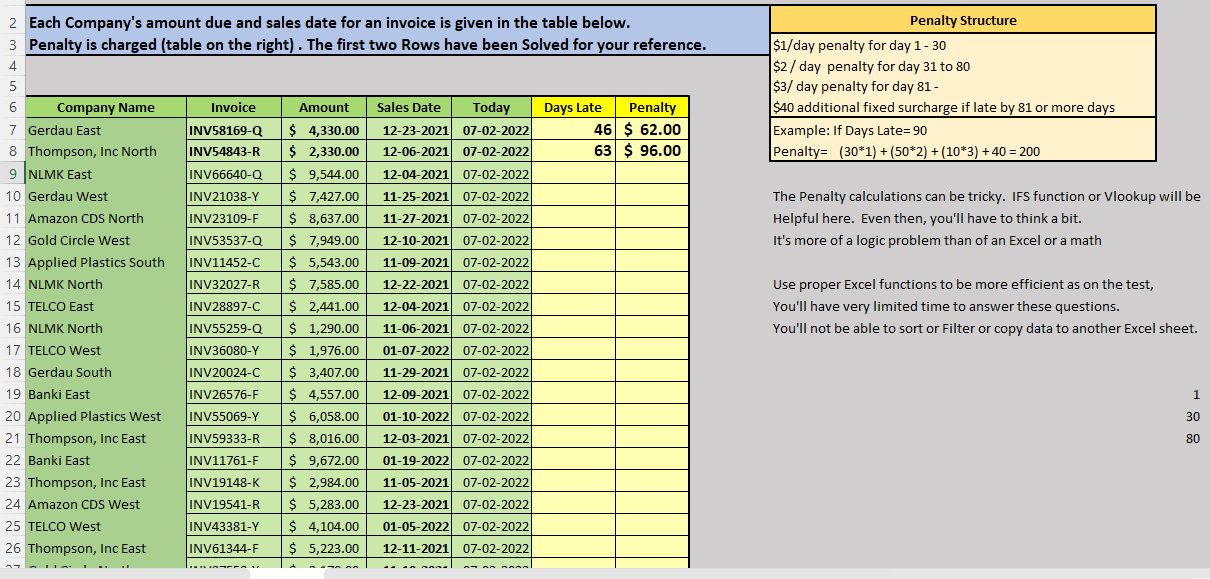The height and width of the screenshot is (579, 1210).
Task: Click Applied Plastics South company cell
Action: tap(106, 262)
